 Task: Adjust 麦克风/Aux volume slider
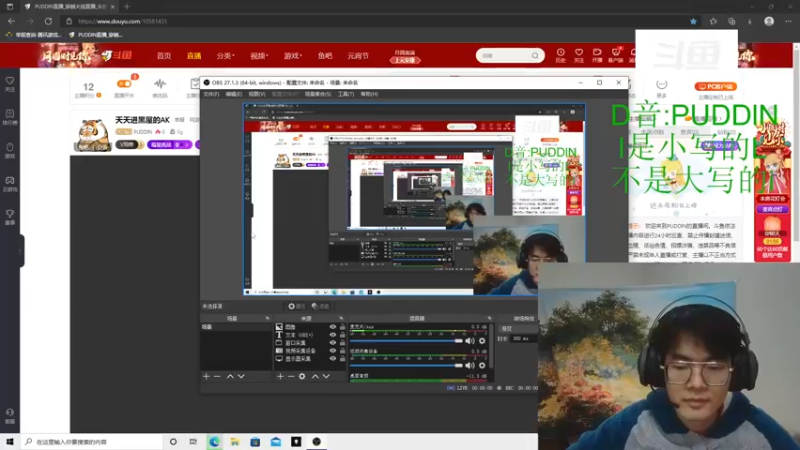coord(406,341)
